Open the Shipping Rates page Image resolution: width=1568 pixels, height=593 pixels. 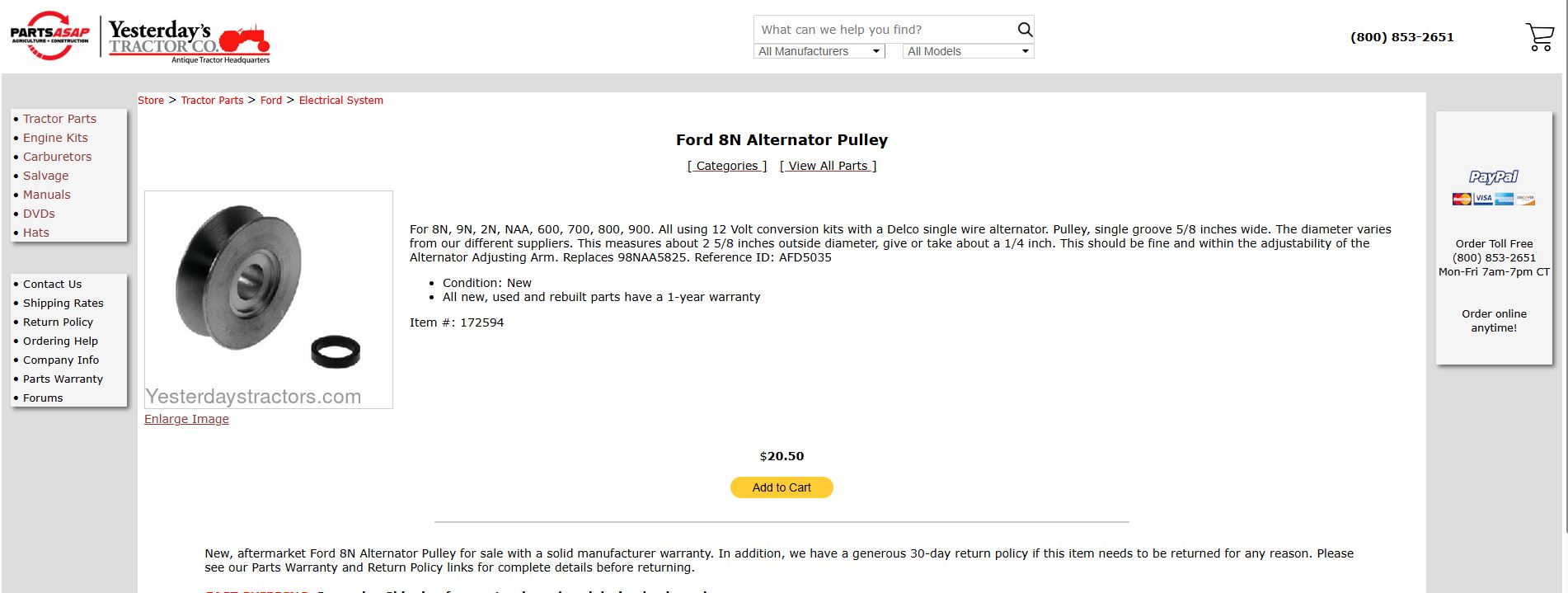(x=63, y=303)
